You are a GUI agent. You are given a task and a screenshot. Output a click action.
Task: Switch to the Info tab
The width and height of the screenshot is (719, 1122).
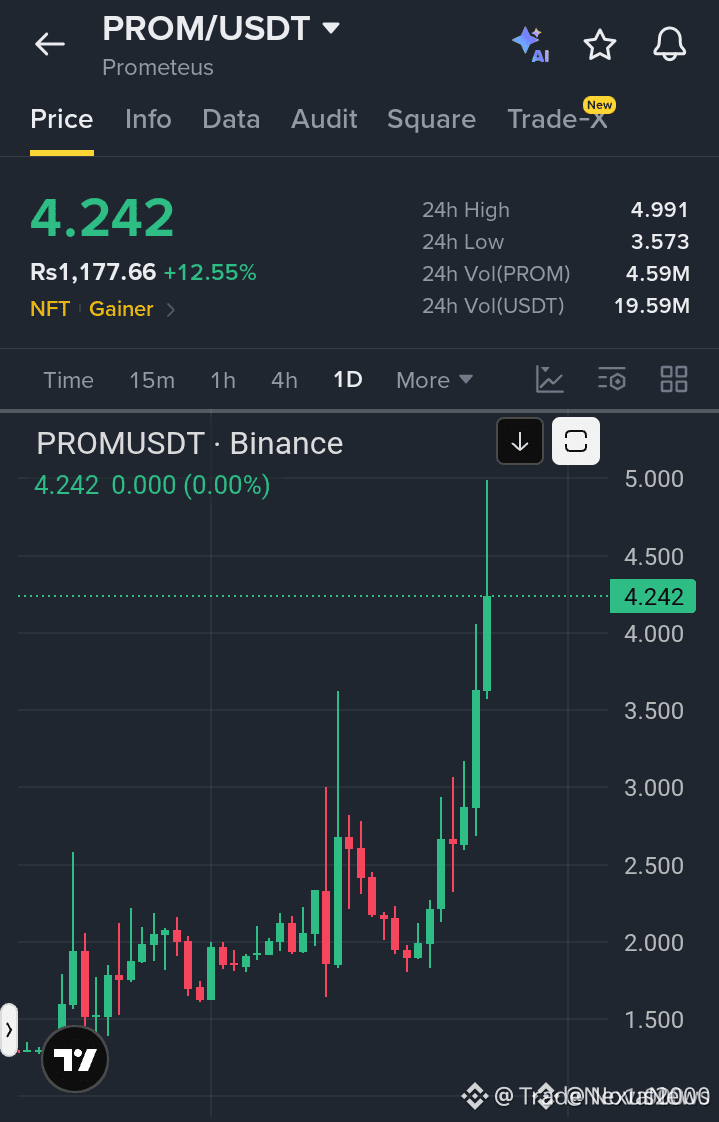click(x=148, y=119)
